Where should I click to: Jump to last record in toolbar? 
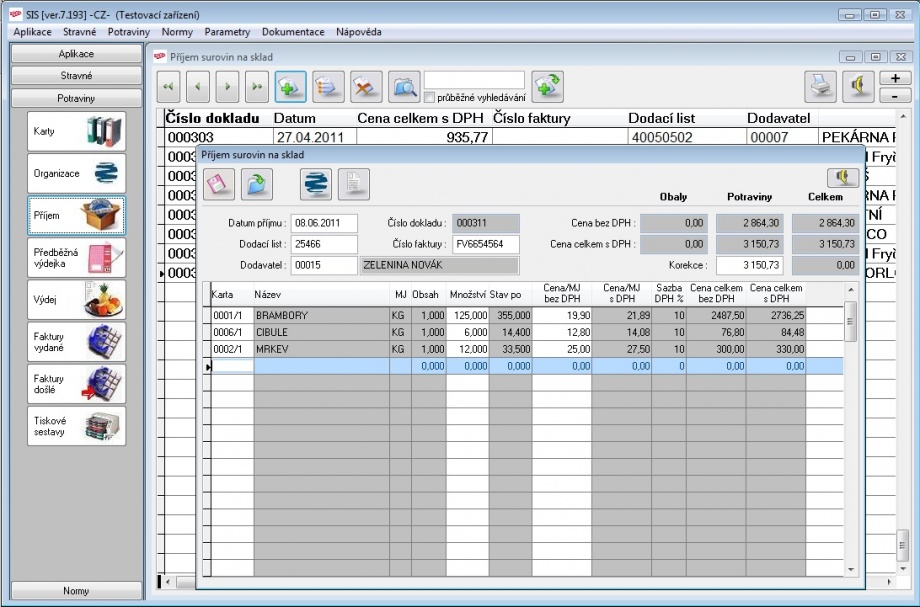coord(256,87)
